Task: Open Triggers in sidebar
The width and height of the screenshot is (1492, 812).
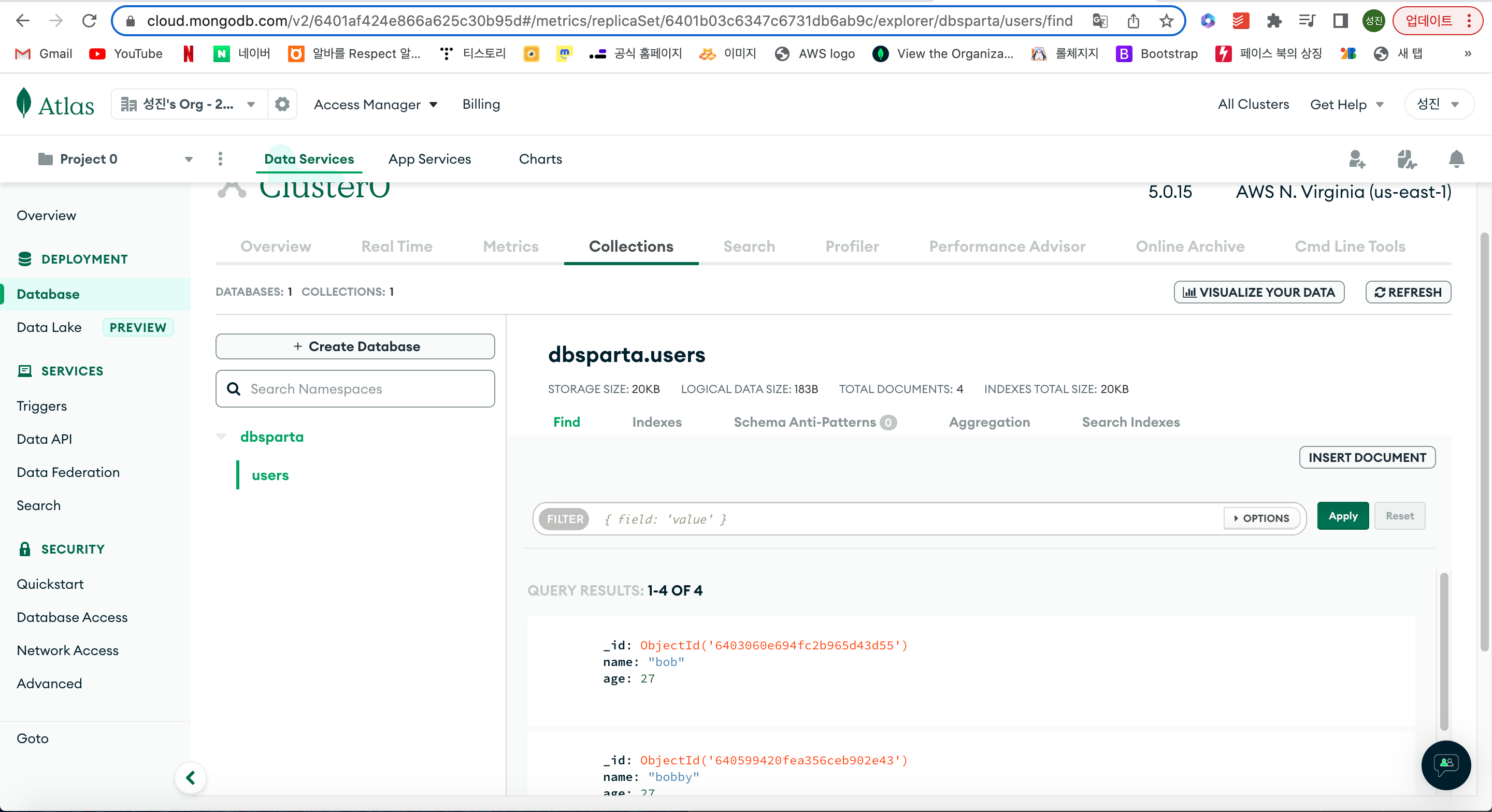Action: 41,405
